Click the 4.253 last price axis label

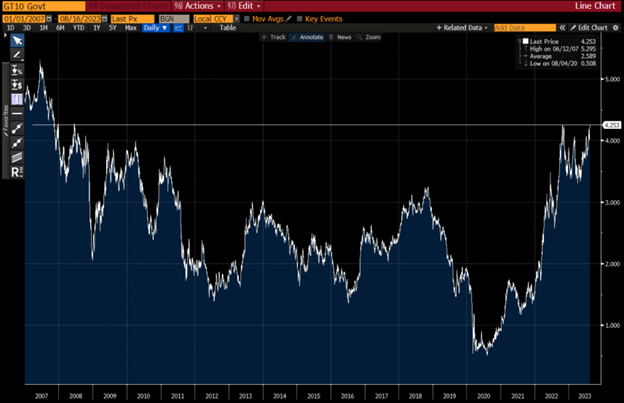coord(612,125)
